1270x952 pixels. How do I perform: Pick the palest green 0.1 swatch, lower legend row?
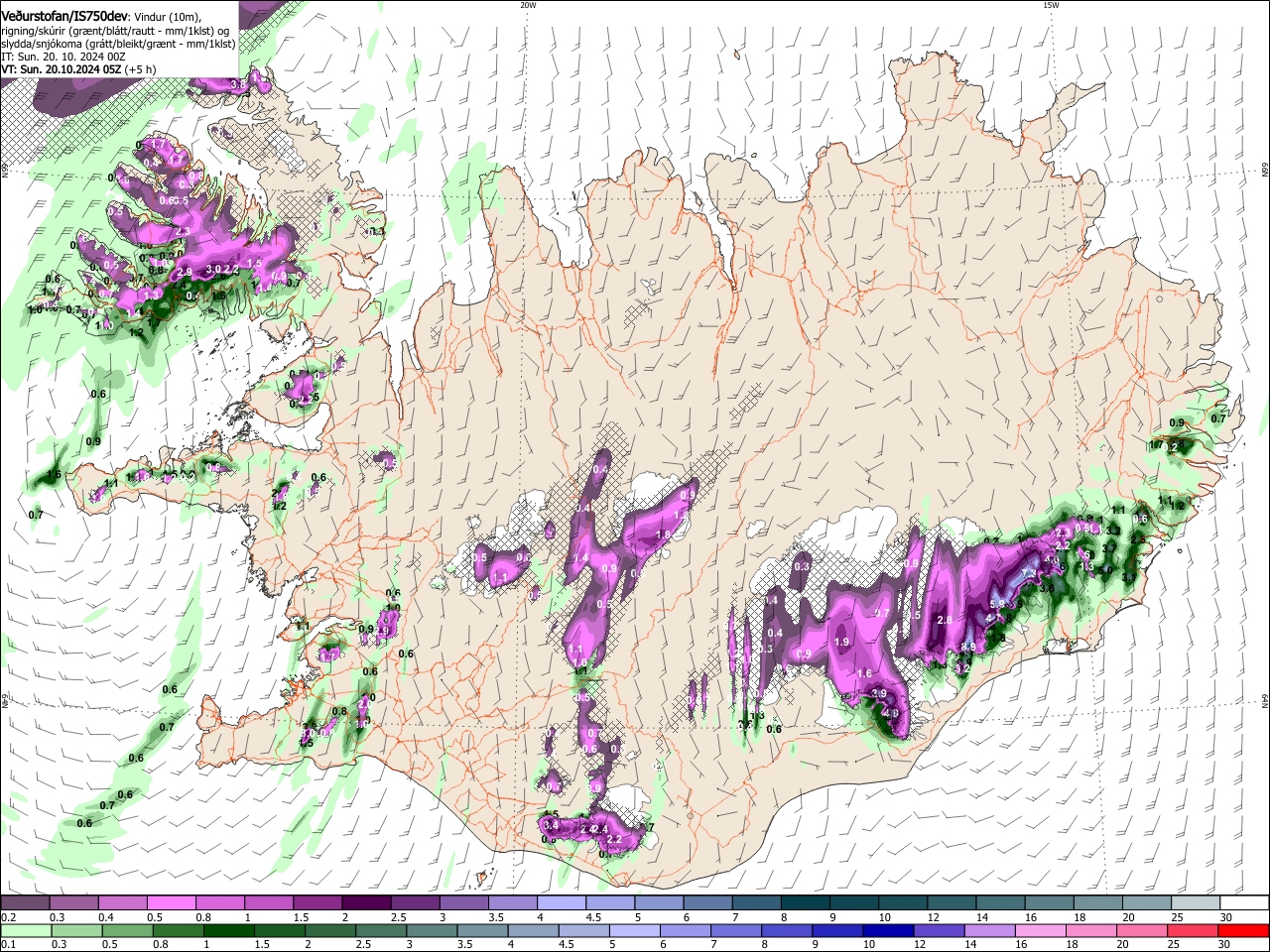[x=25, y=931]
